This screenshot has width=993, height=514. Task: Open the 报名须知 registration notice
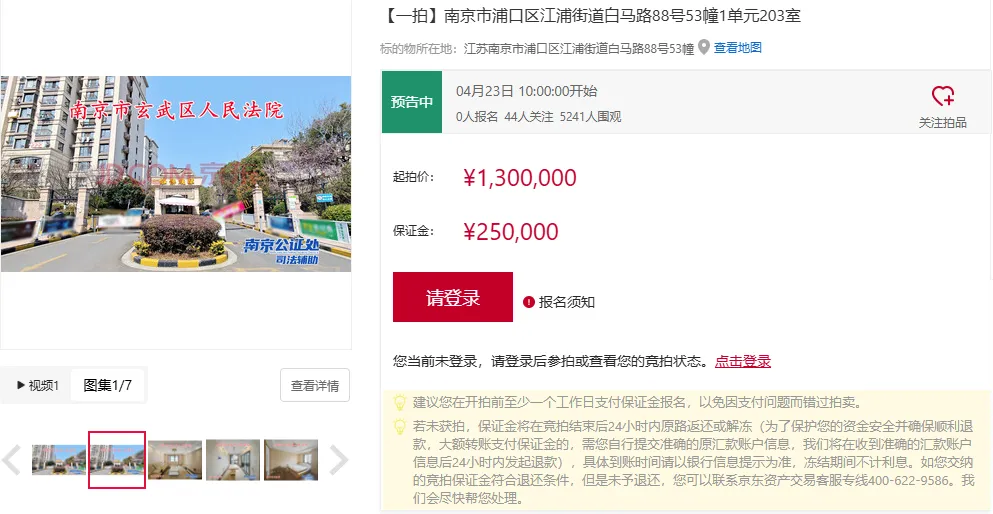tap(567, 303)
